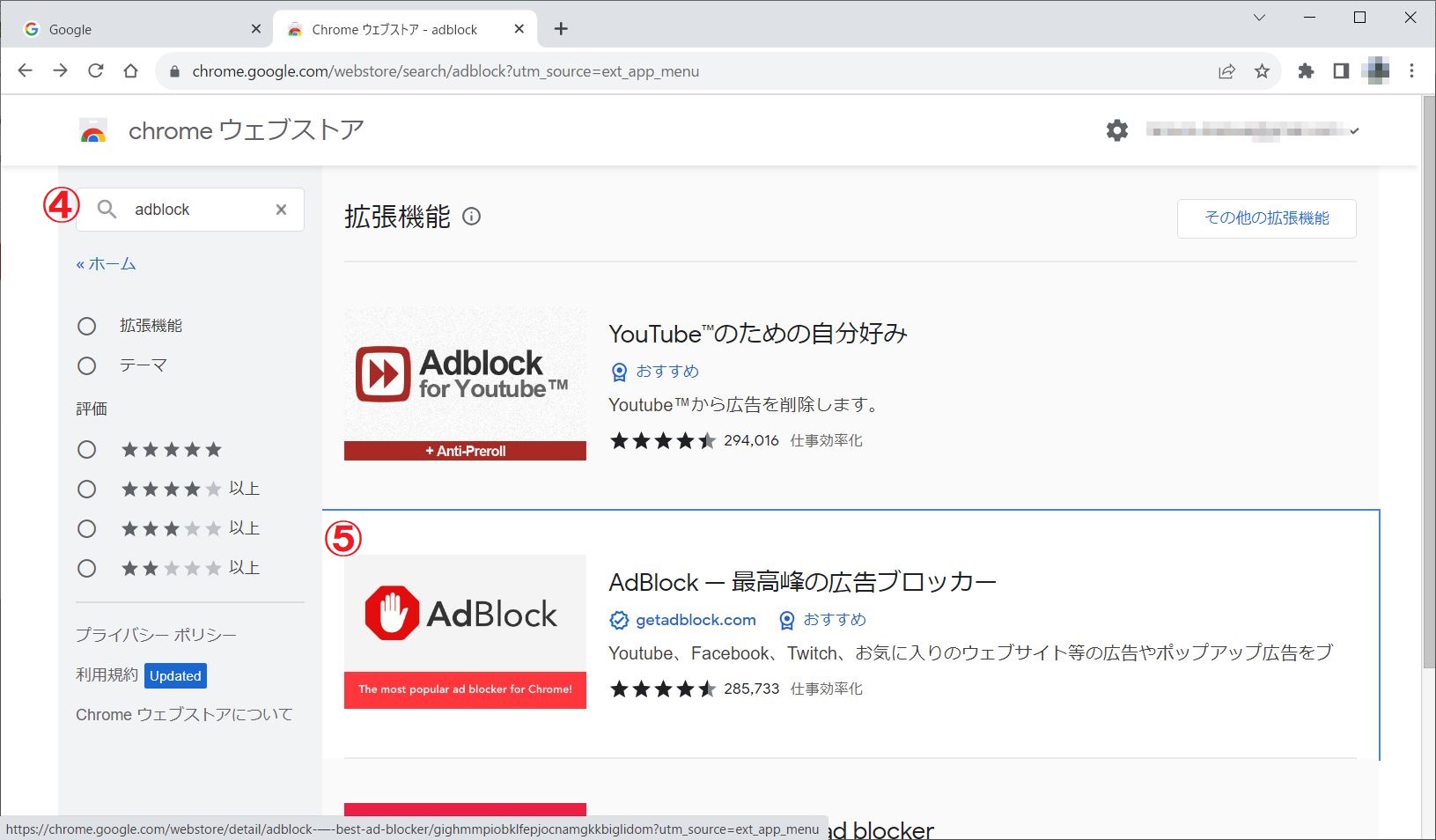Open Web Store settings gear
The height and width of the screenshot is (840, 1436).
coord(1117,130)
